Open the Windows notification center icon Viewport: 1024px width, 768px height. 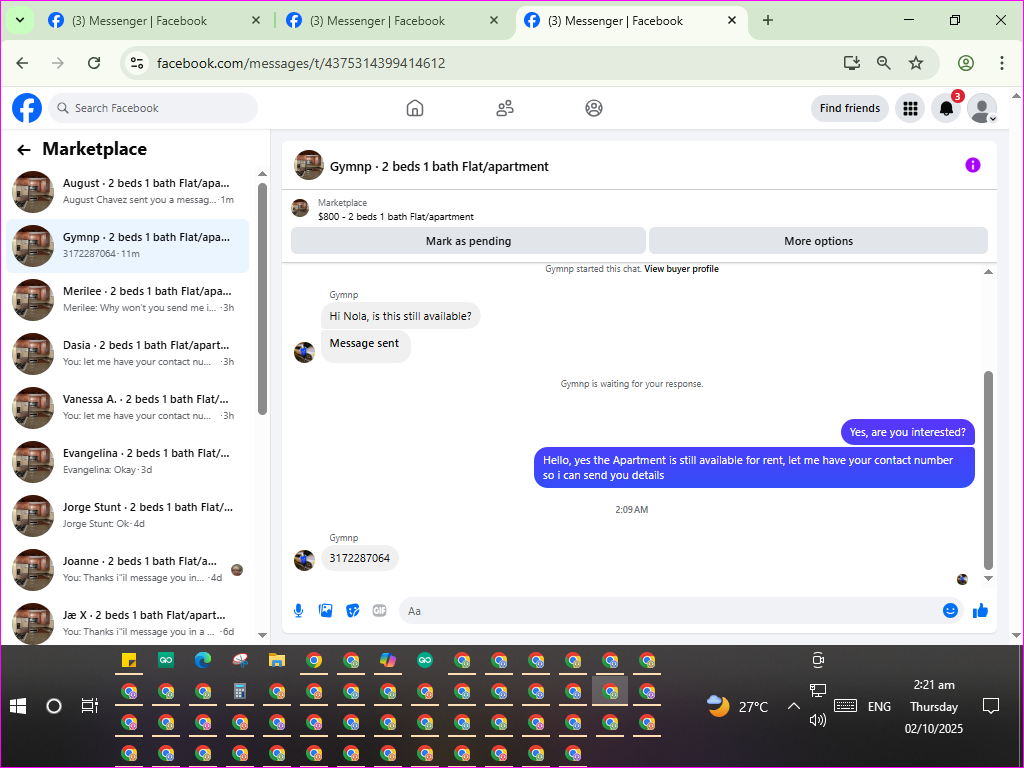[991, 706]
